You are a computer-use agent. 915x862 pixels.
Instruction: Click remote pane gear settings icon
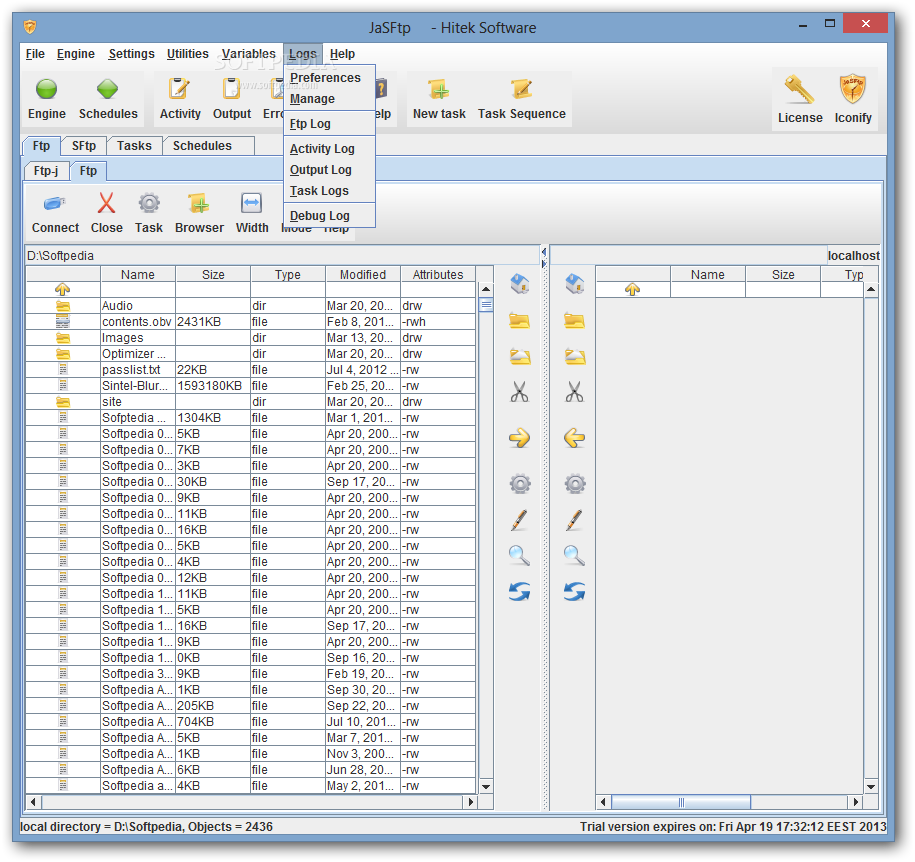(x=574, y=484)
